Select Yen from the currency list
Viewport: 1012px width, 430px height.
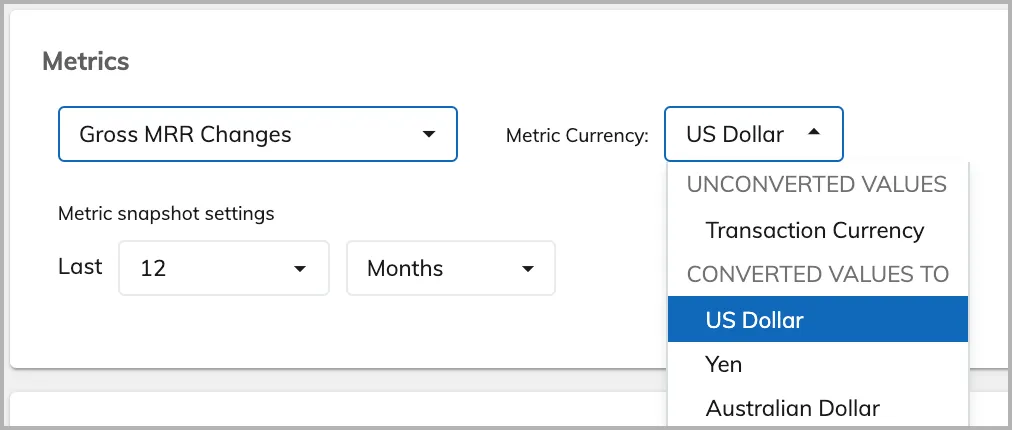point(818,364)
